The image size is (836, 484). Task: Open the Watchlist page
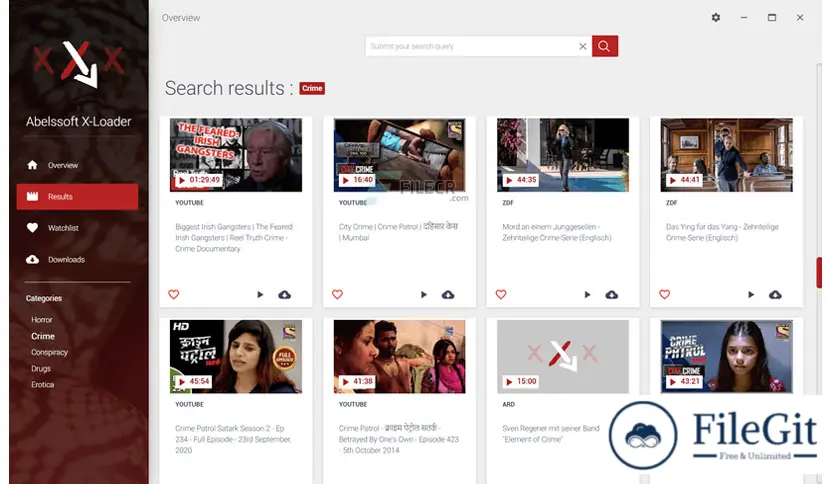click(77, 228)
